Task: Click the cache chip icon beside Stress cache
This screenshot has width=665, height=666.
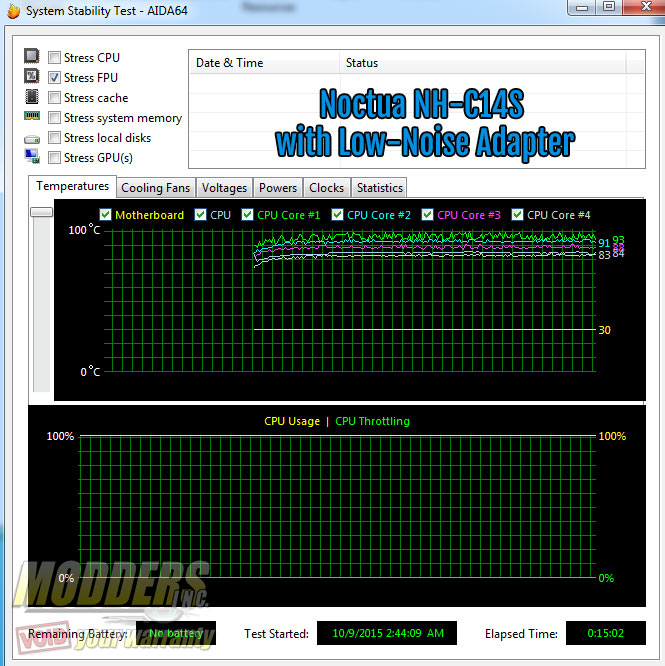Action: coord(31,96)
